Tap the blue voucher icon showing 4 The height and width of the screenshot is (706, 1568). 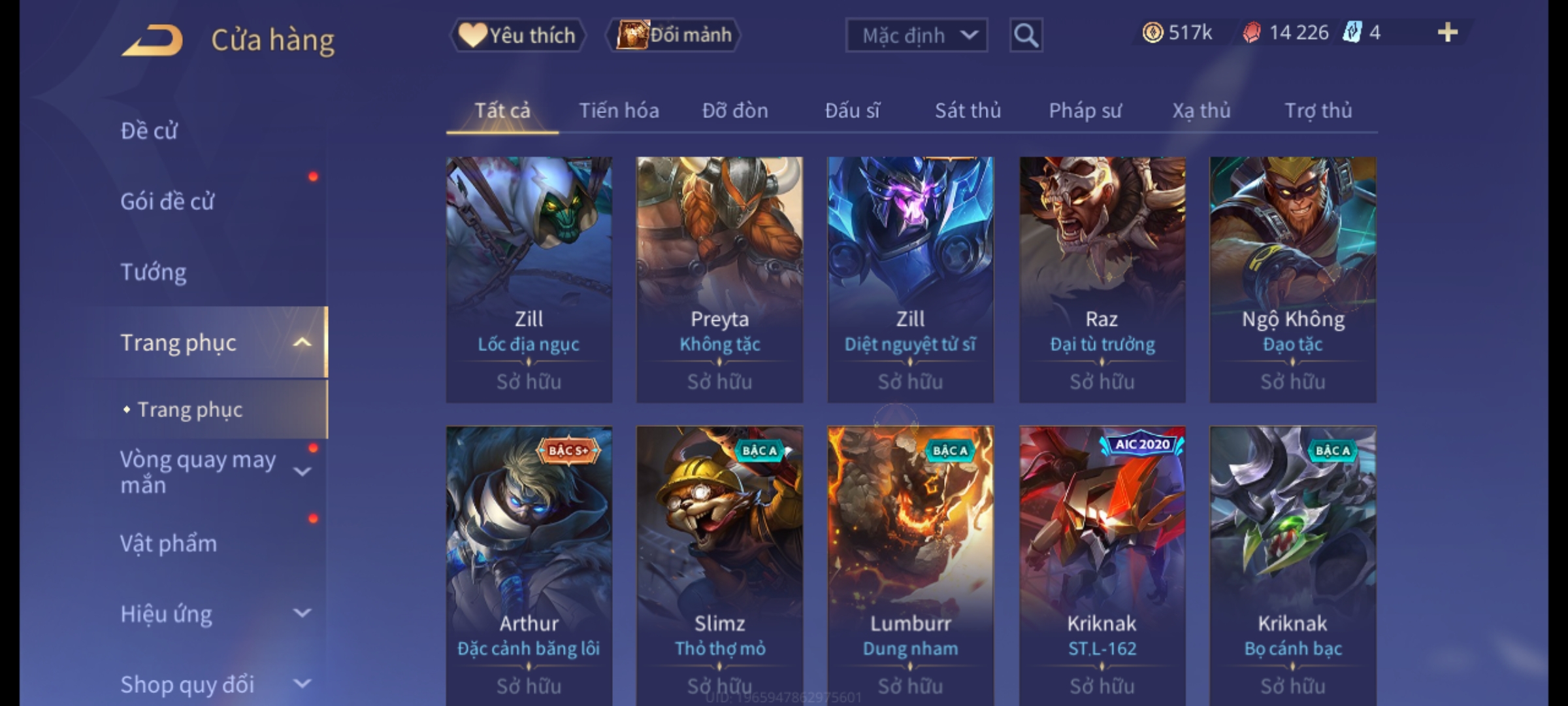tap(1352, 33)
